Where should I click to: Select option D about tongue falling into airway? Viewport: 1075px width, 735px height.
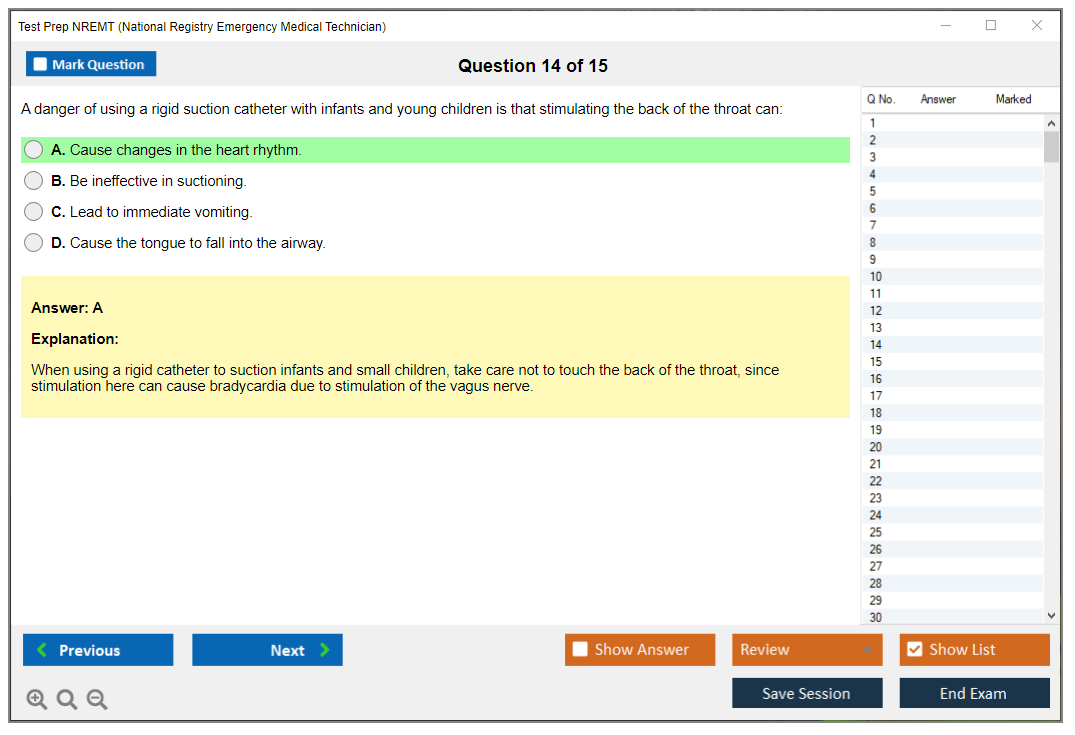point(34,243)
